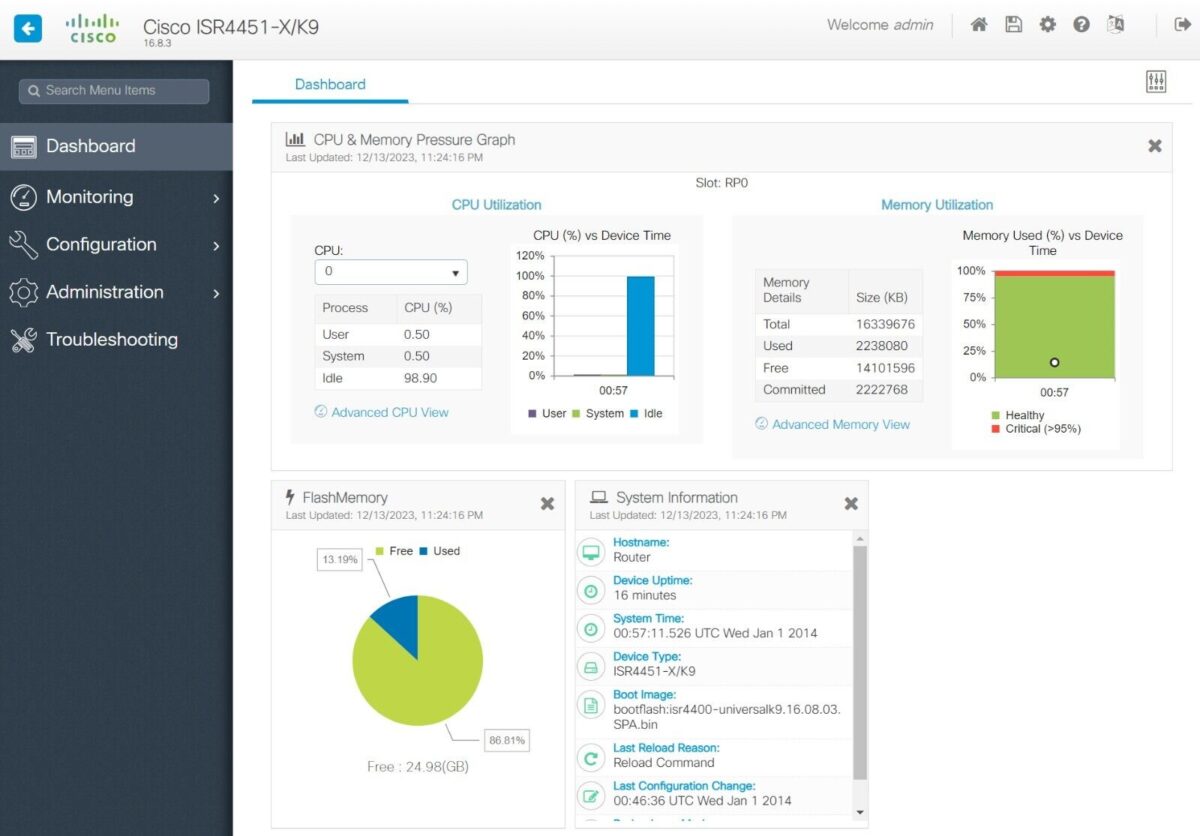Viewport: 1200px width, 836px height.
Task: Select the Dashboard tab
Action: coord(330,84)
